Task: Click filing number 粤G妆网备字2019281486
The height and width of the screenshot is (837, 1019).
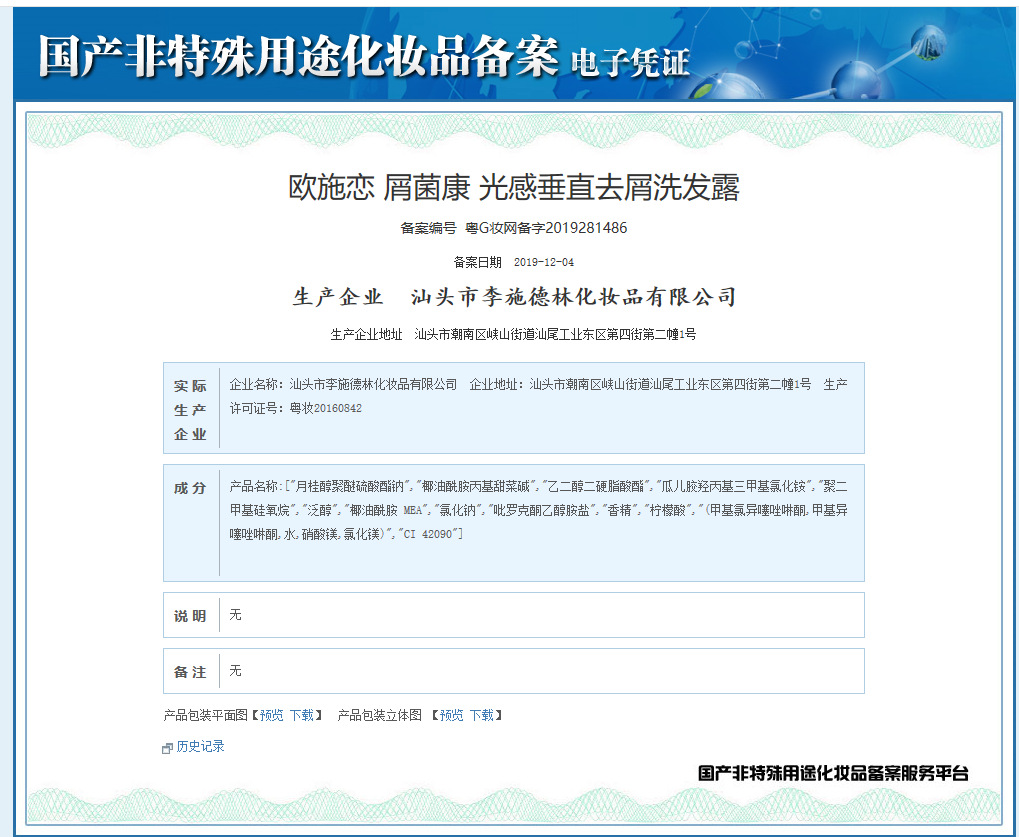Action: point(546,228)
